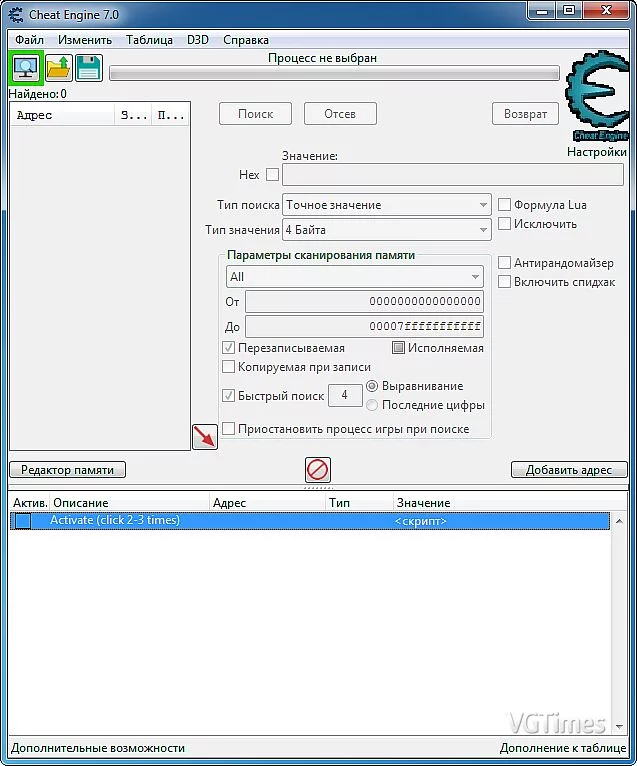
Task: Open the Файл menu
Action: pos(29,40)
